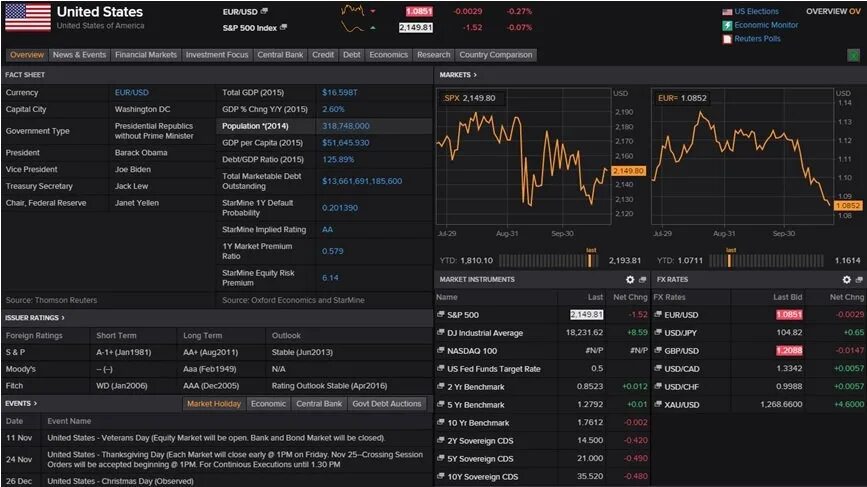This screenshot has width=867, height=487.
Task: Click the icon beside 10Y Sovereign CDS
Action: coord(441,476)
